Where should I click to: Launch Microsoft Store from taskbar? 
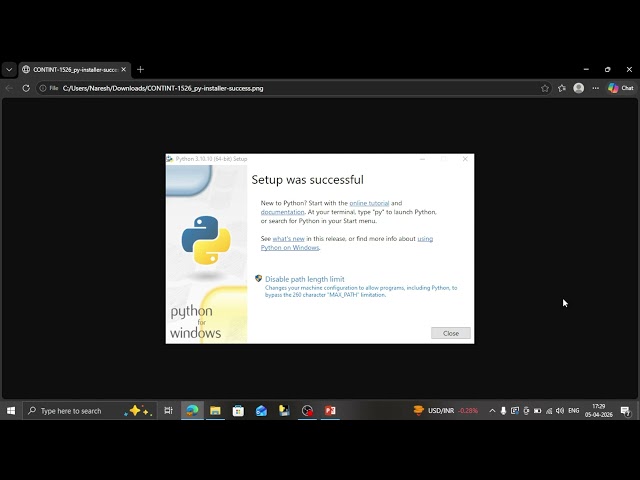click(x=238, y=411)
